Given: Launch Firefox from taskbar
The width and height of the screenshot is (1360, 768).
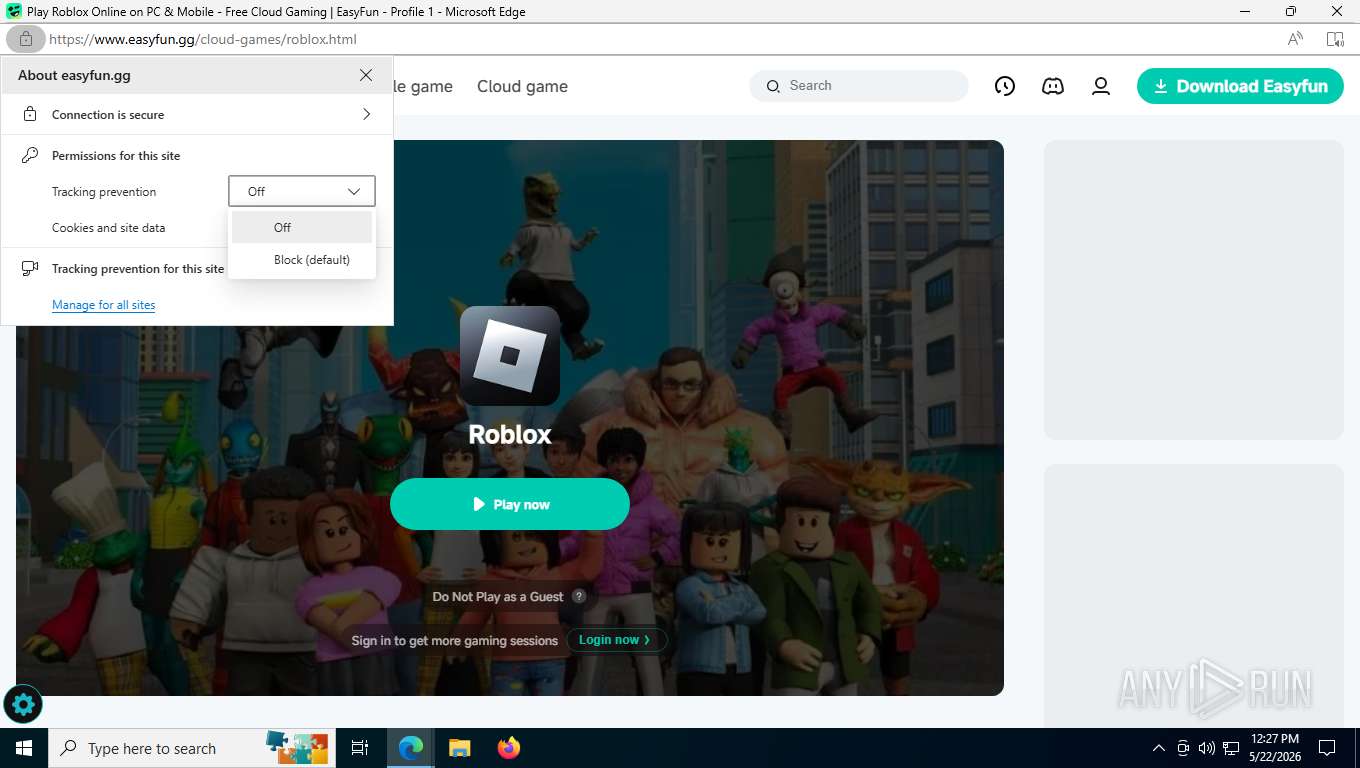Looking at the screenshot, I should coord(509,748).
